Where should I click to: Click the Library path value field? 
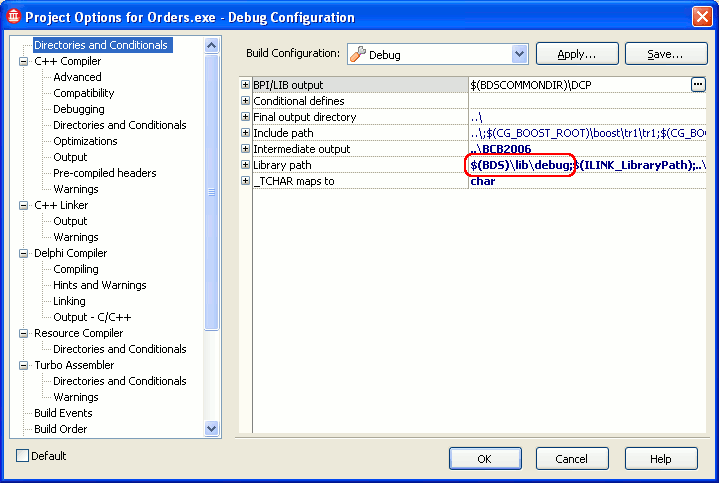click(x=590, y=165)
